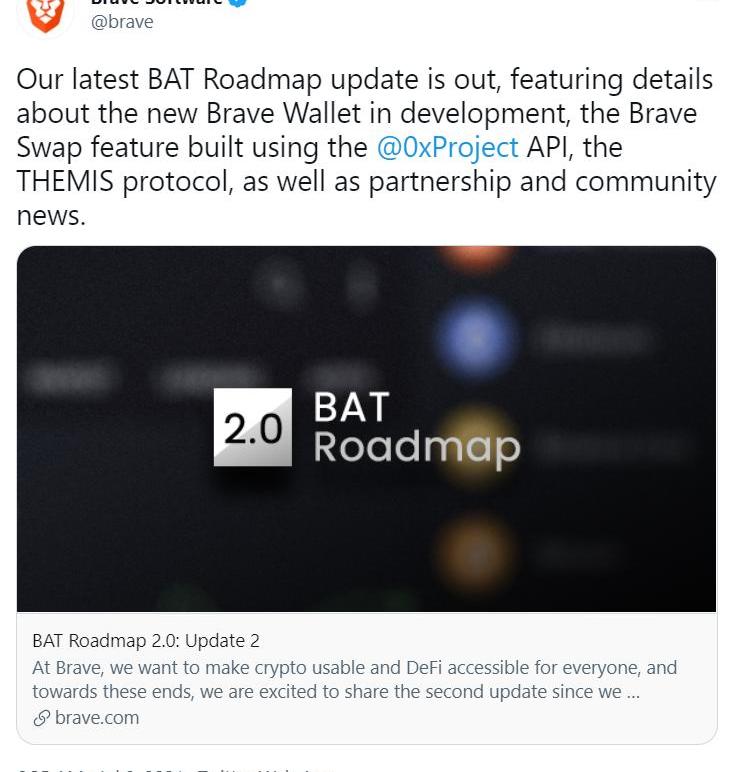This screenshot has height=772, width=732.
Task: Click the trailing word news. in tweet
Action: point(51,216)
